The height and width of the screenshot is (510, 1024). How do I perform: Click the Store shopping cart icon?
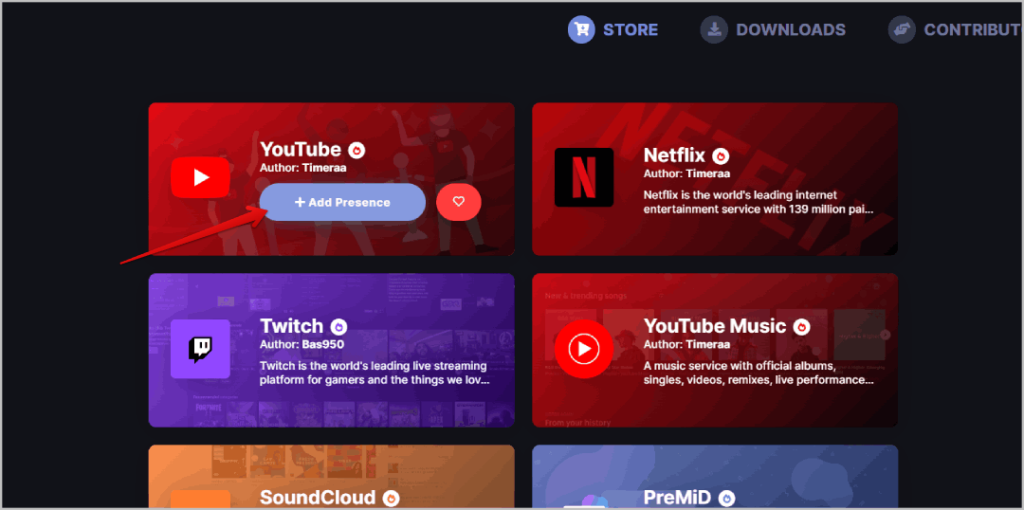point(581,30)
